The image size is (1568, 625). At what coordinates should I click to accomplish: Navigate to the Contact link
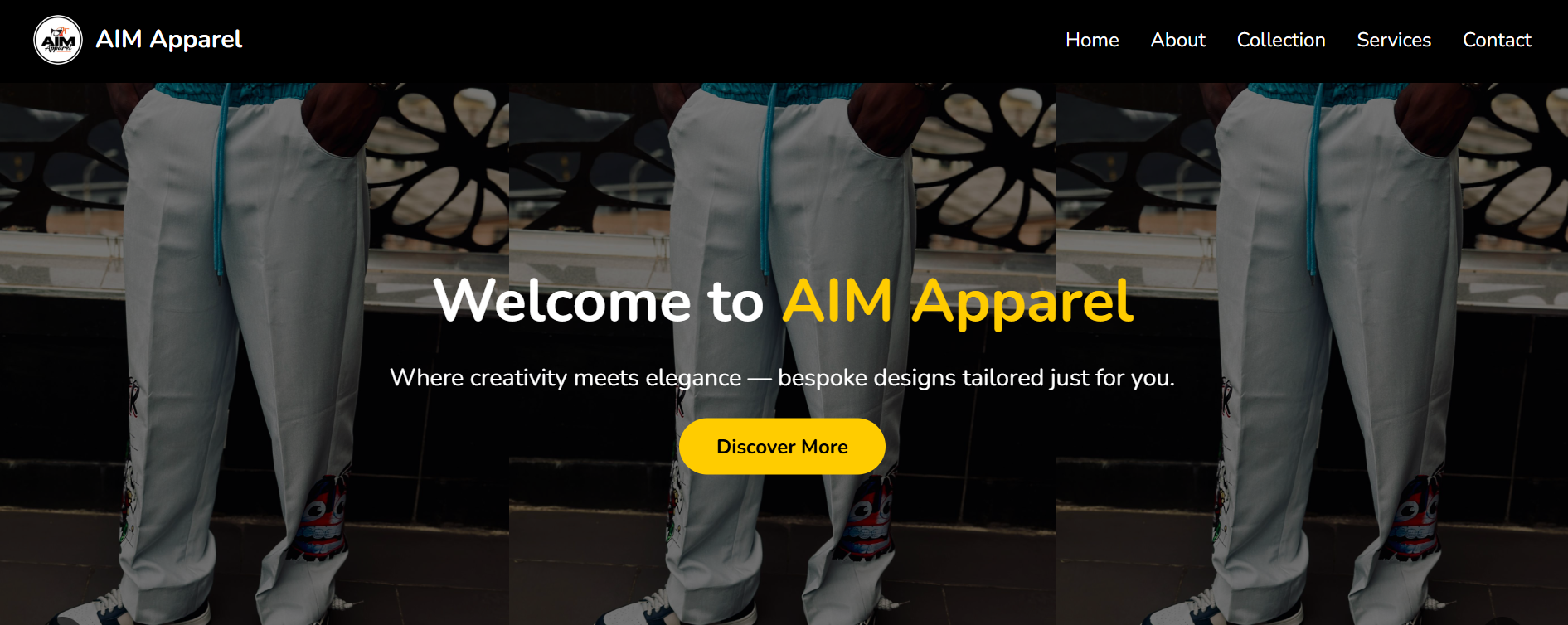1497,40
